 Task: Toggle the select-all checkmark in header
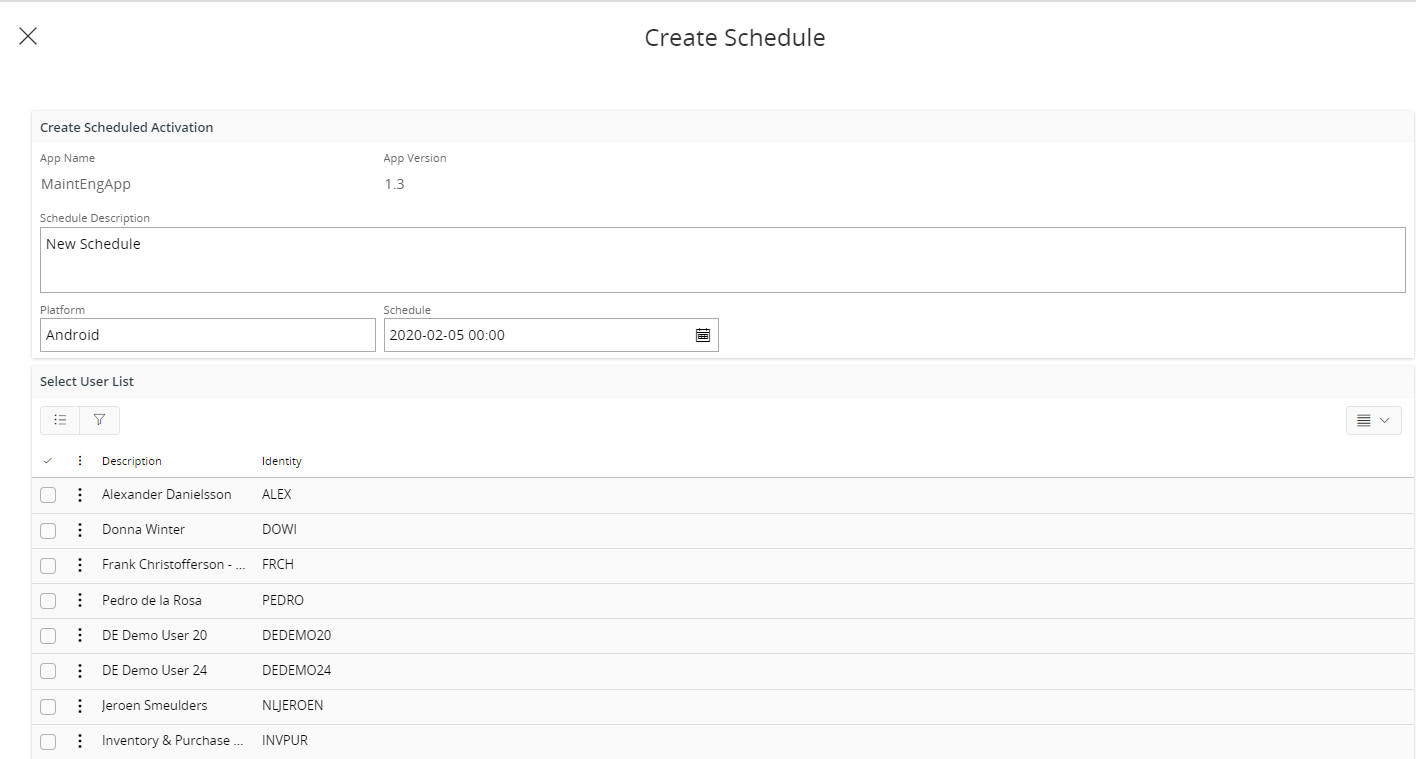pos(48,461)
